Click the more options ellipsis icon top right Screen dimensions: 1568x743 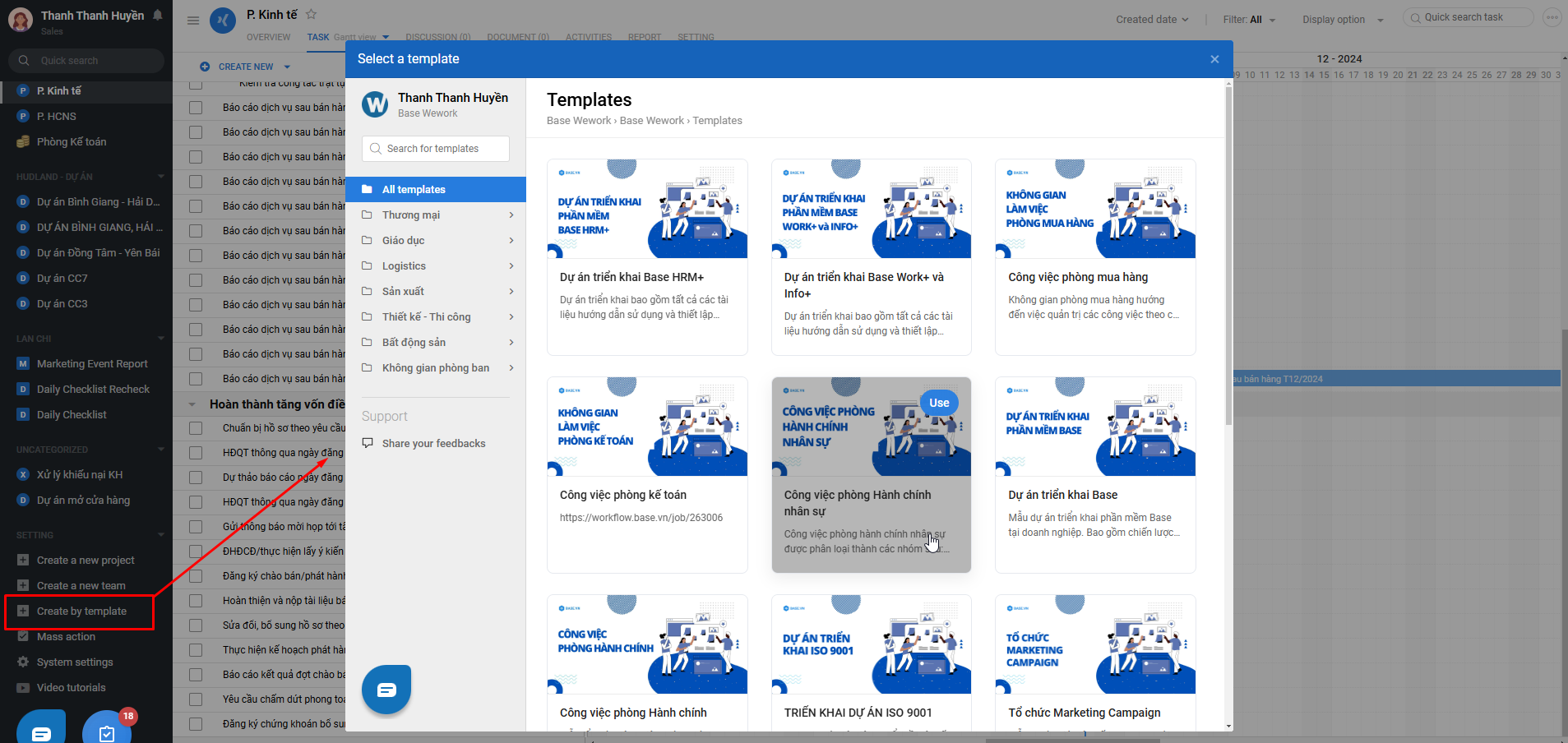click(x=1552, y=17)
